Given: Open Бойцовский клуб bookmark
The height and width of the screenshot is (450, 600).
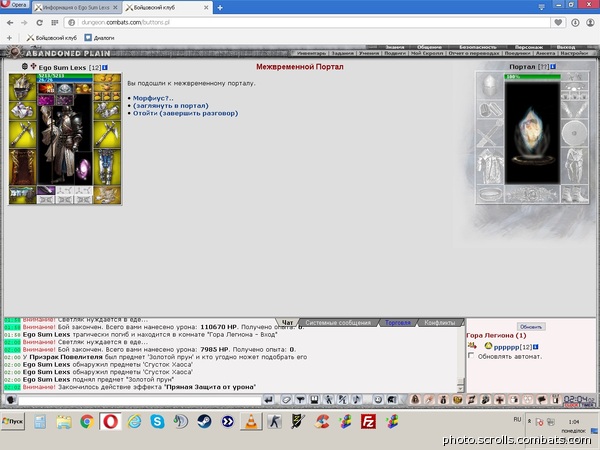Looking at the screenshot, I should [x=52, y=38].
